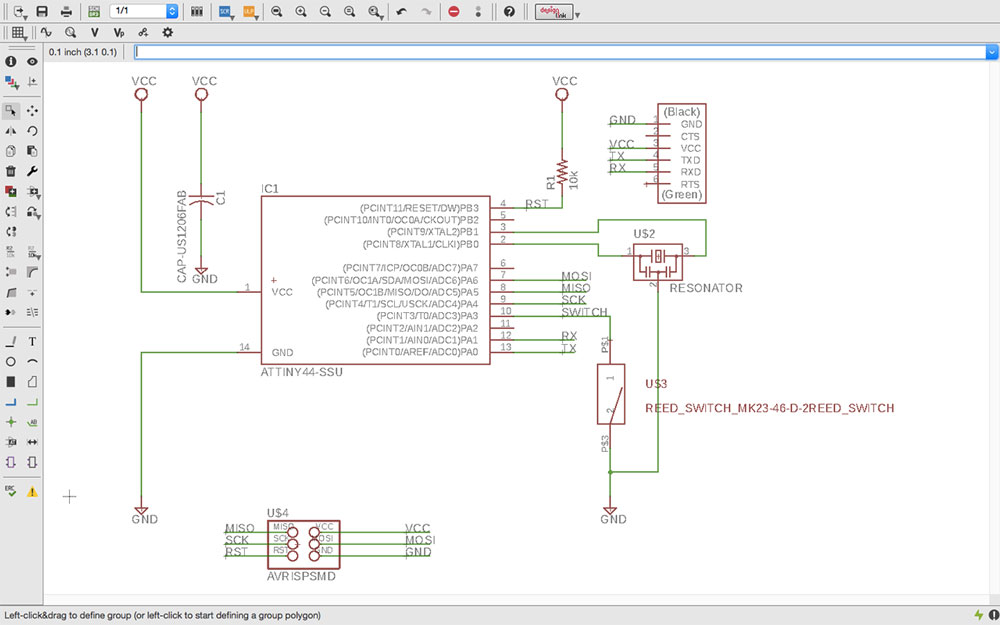Click the Change wrench tool
Viewport: 1000px width, 625px height.
coord(33,171)
